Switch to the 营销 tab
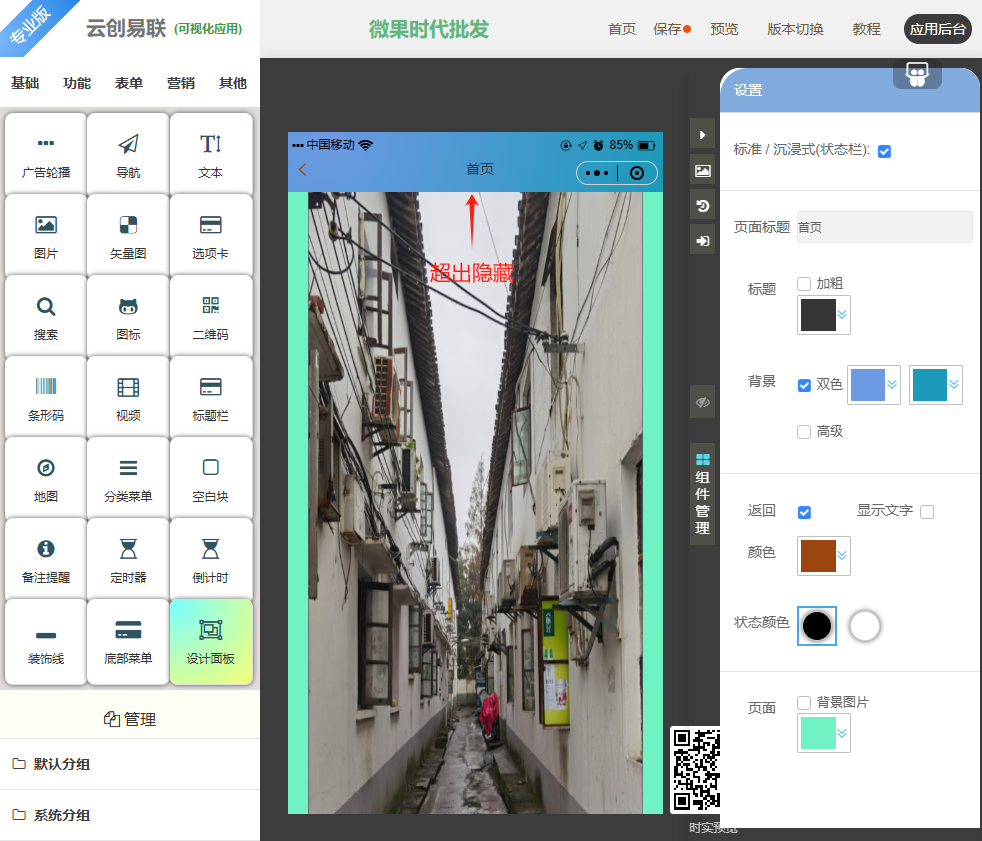982x841 pixels. [181, 83]
